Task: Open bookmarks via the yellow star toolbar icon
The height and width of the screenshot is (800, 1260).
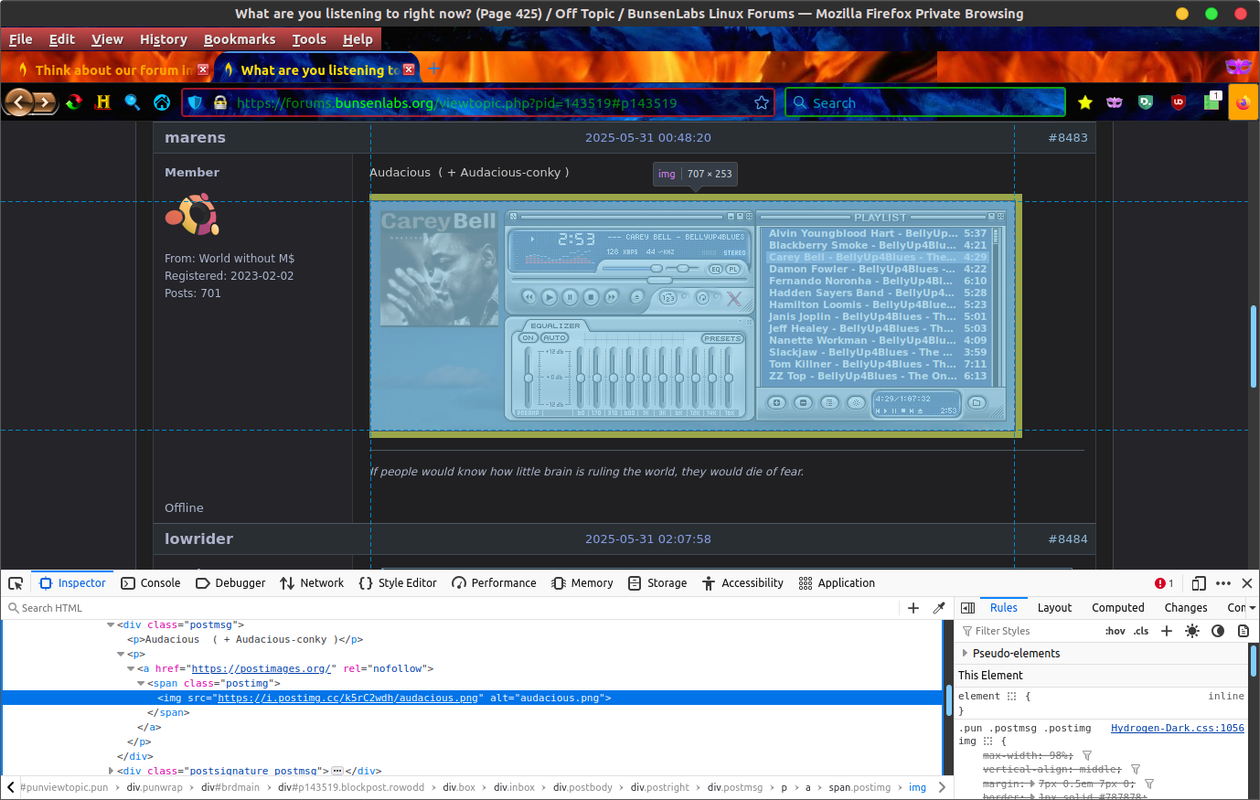Action: pyautogui.click(x=1085, y=102)
